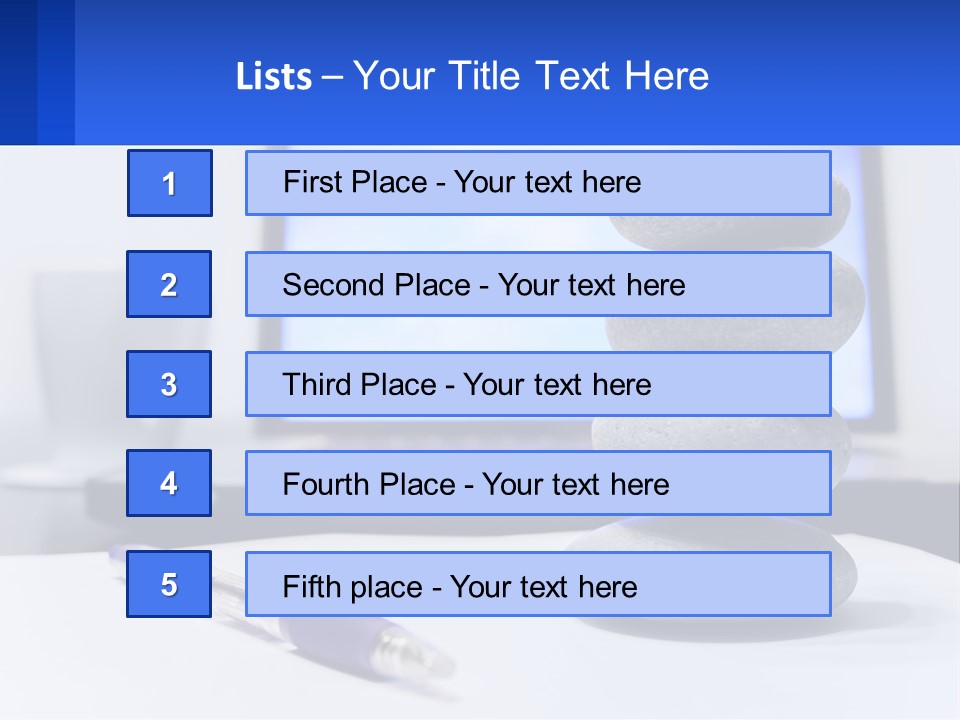The height and width of the screenshot is (720, 960).
Task: Click the bold word Lists in title
Action: point(274,77)
